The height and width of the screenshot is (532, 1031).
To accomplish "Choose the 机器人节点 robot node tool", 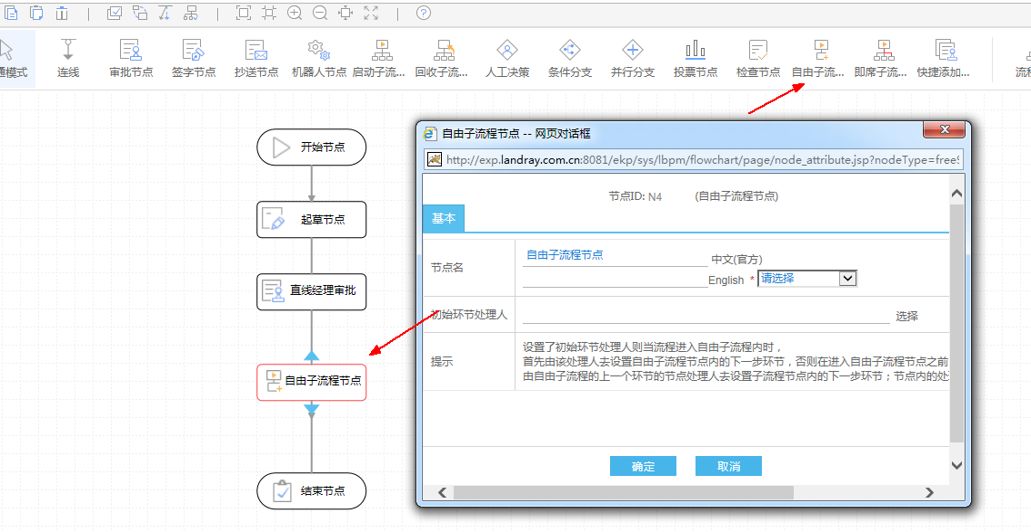I will pyautogui.click(x=319, y=58).
